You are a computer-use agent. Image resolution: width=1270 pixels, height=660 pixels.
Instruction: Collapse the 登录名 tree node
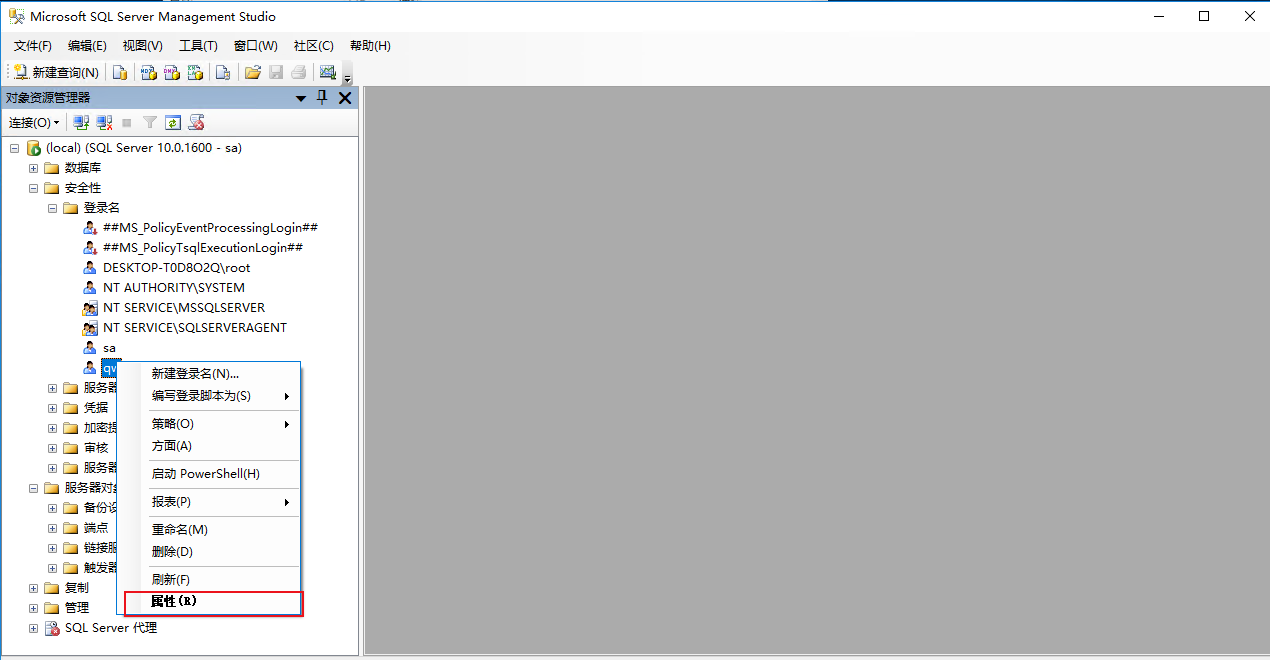coord(52,208)
